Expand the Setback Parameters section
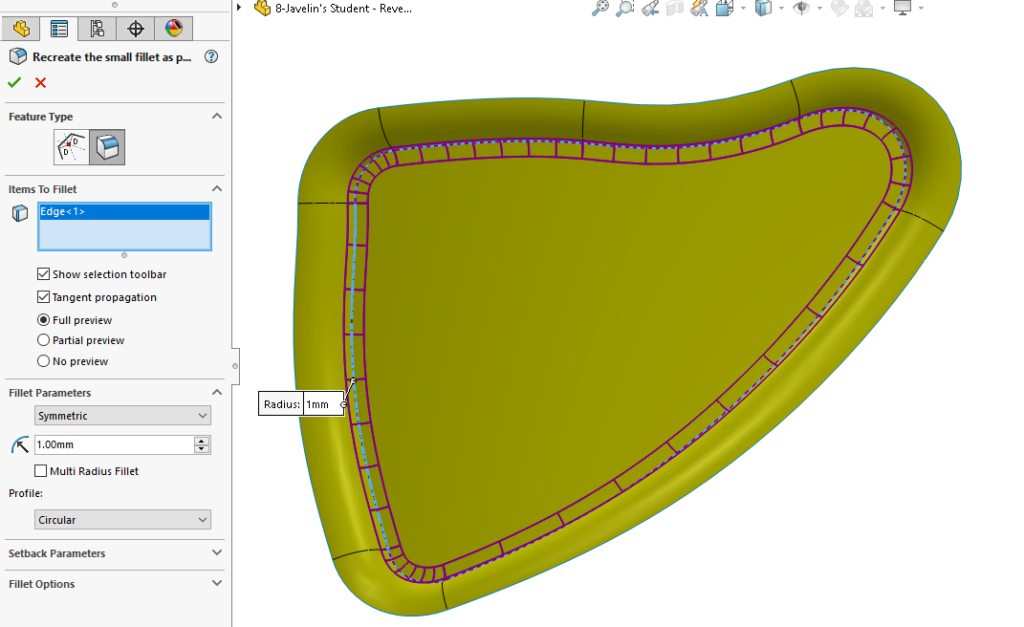Viewport: 1024px width, 627px height. tap(217, 553)
